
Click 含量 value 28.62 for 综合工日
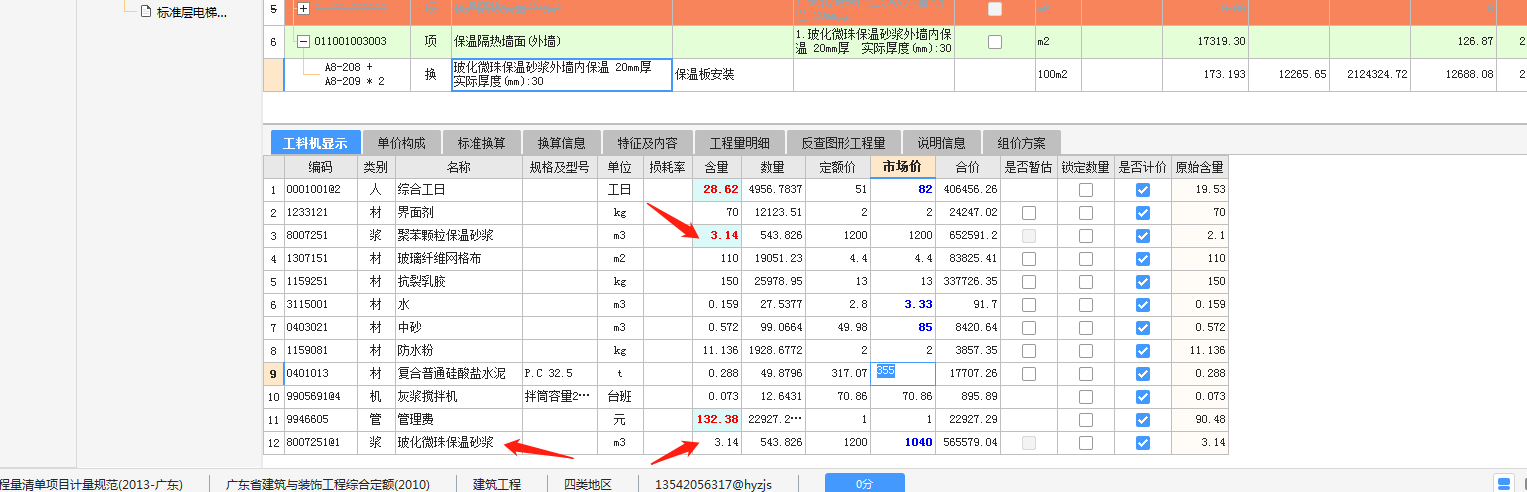click(x=716, y=189)
